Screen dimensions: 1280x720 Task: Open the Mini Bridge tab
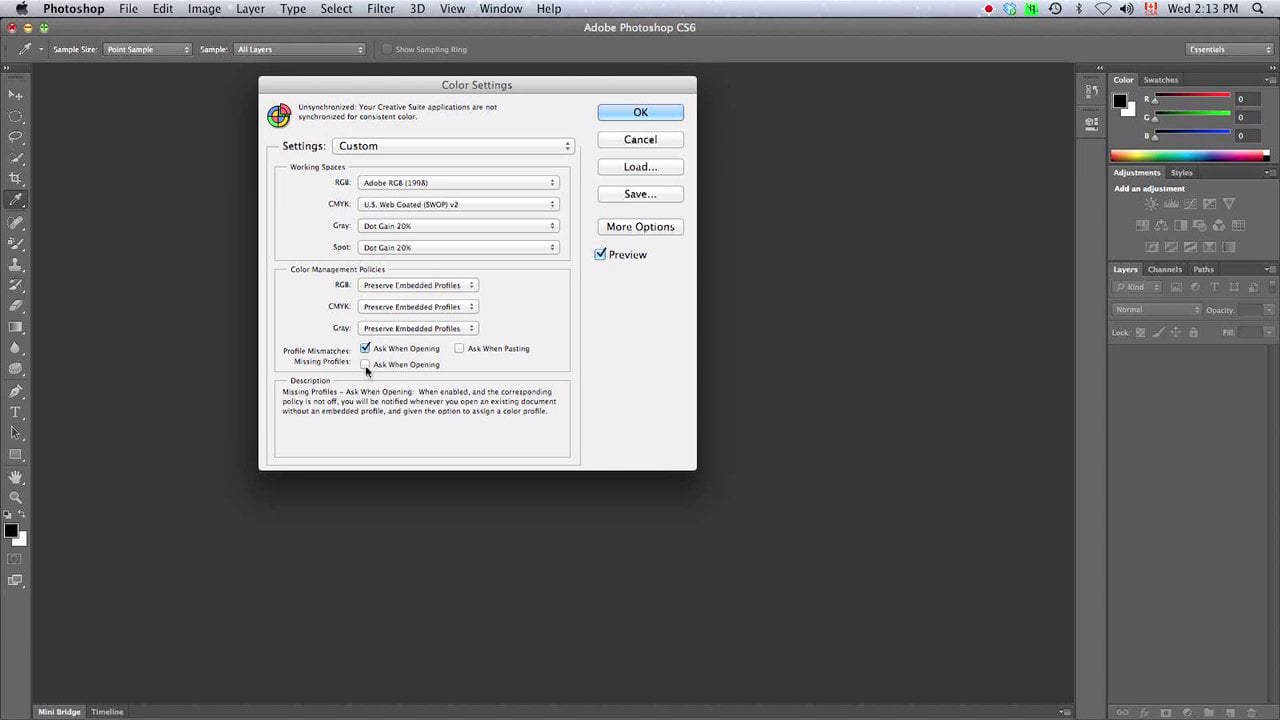click(59, 712)
